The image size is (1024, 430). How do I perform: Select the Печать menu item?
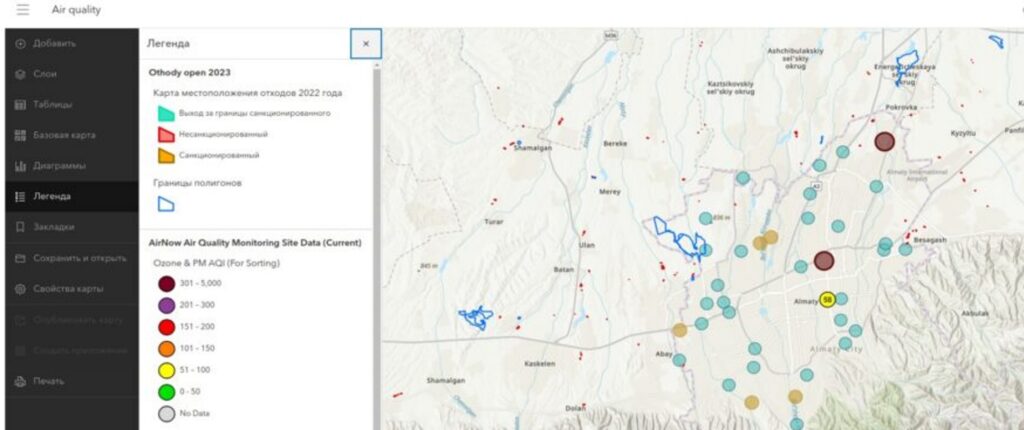point(72,381)
